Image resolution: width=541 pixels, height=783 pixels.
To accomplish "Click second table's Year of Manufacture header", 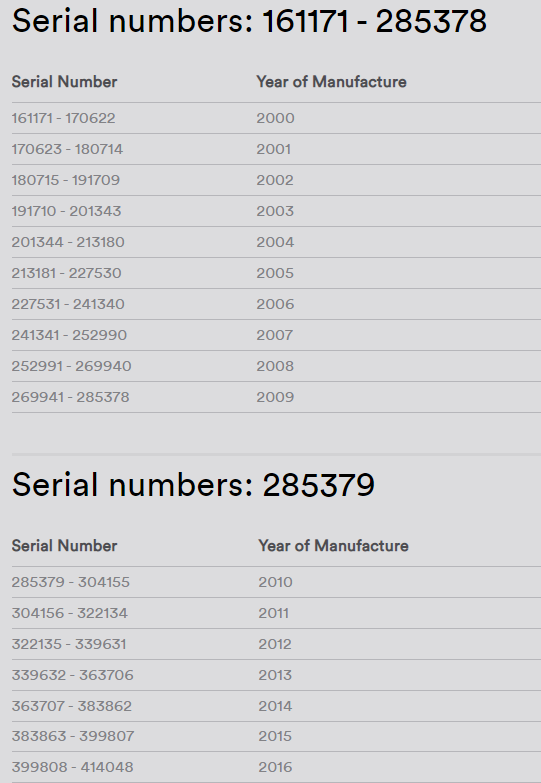I will pos(333,546).
